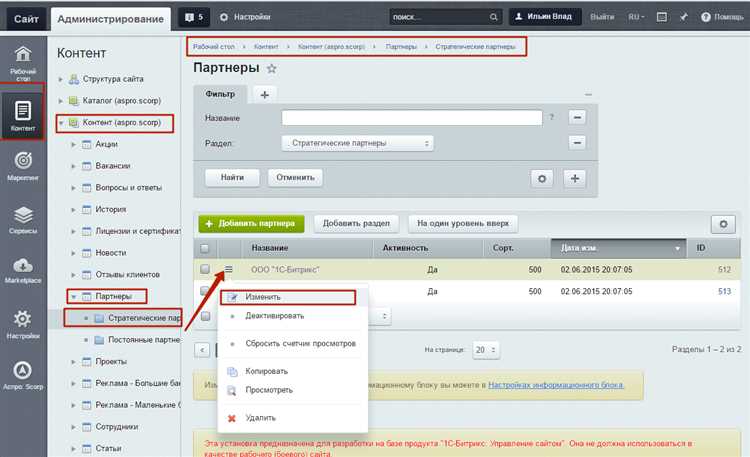Open the Раздел dropdown Стратегические партнеры
Image resolution: width=750 pixels, height=457 pixels.
357,143
